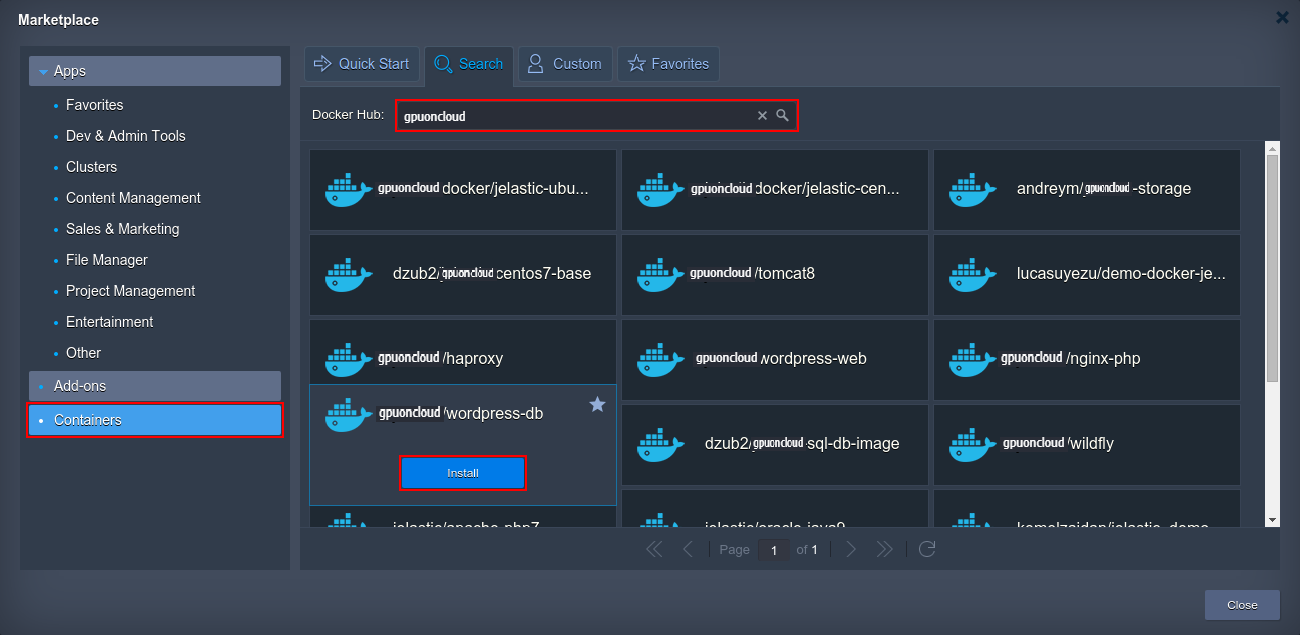
Task: Collapse the Apps section
Action: tap(44, 72)
